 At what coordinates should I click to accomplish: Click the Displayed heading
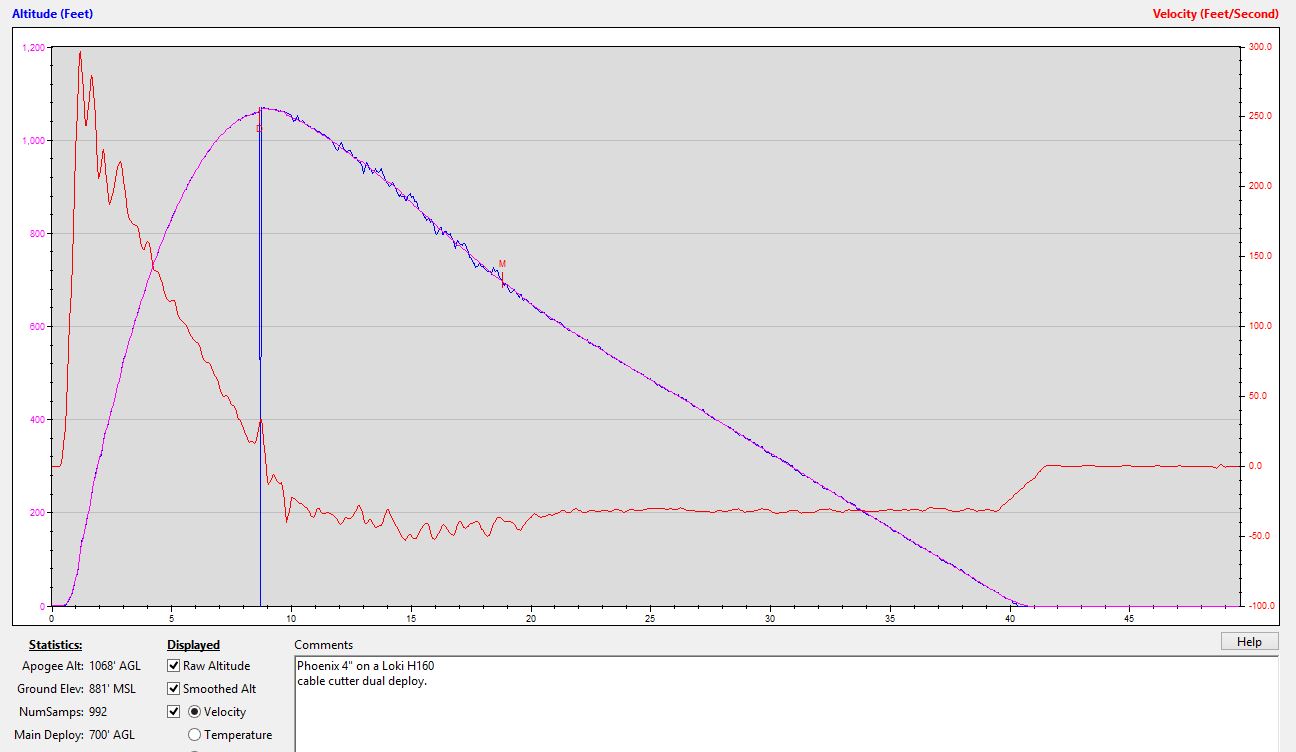(193, 645)
